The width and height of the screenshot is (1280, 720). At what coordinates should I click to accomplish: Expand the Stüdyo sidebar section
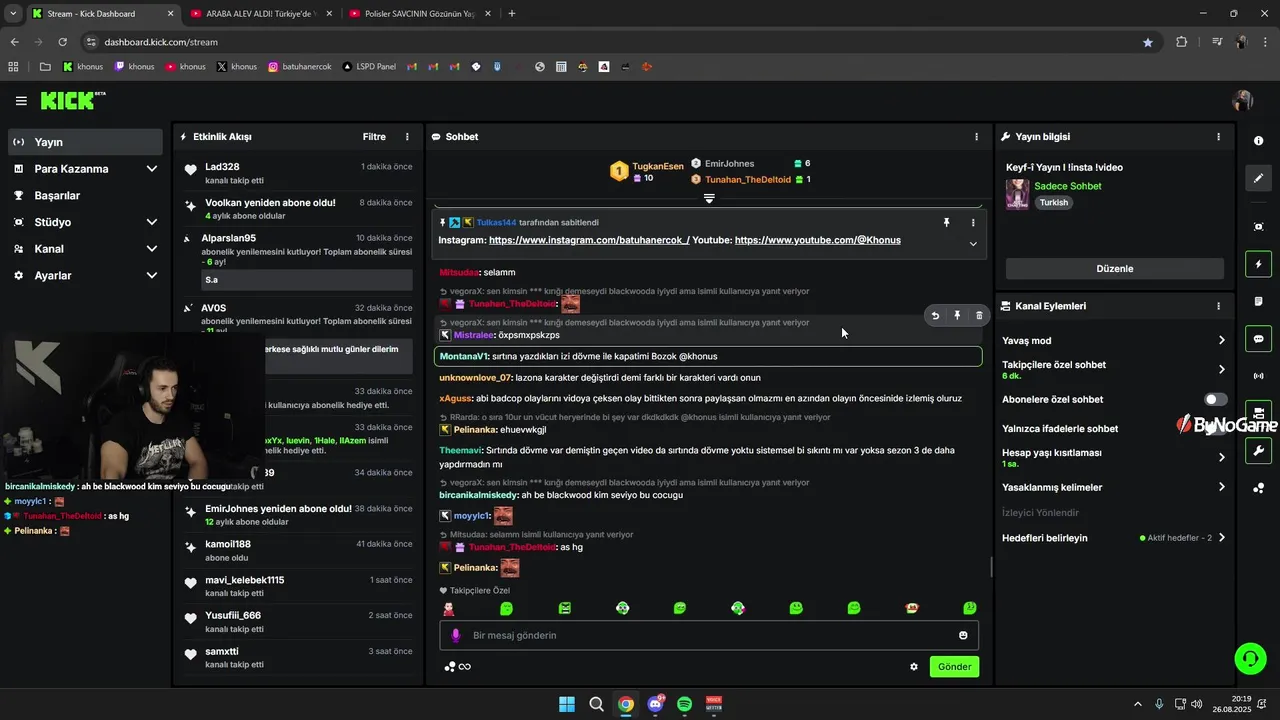85,222
